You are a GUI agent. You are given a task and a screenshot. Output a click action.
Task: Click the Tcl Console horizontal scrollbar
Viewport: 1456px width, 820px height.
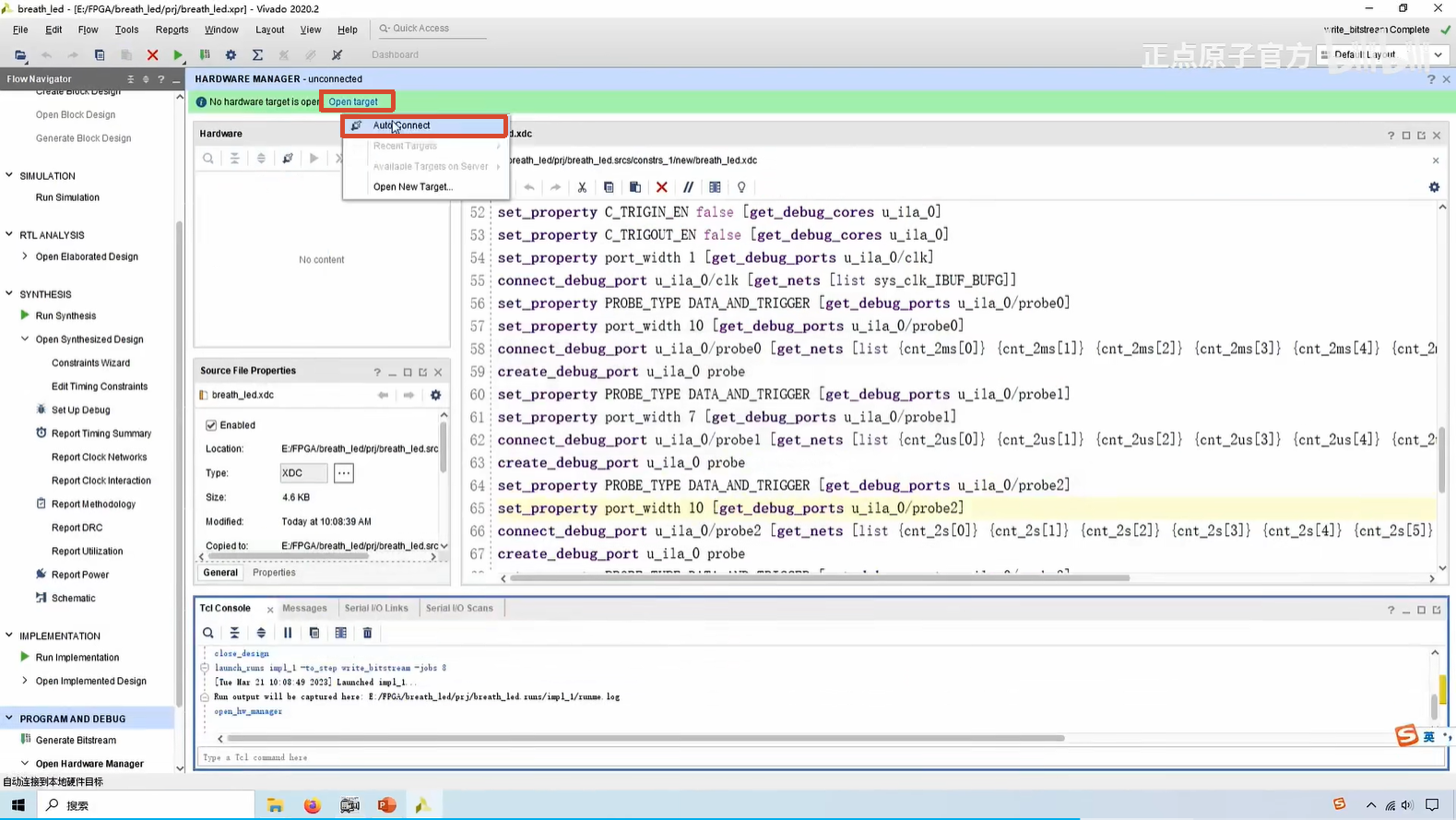click(x=645, y=738)
